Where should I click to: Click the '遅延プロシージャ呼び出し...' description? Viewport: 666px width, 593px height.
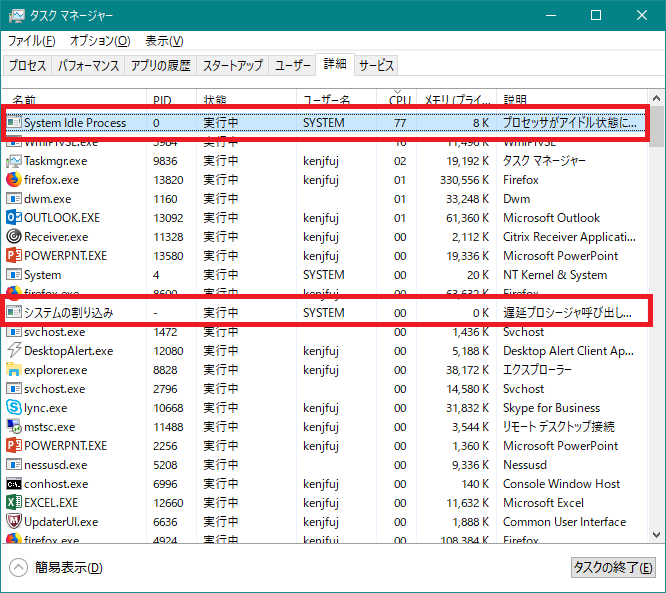pyautogui.click(x=567, y=313)
